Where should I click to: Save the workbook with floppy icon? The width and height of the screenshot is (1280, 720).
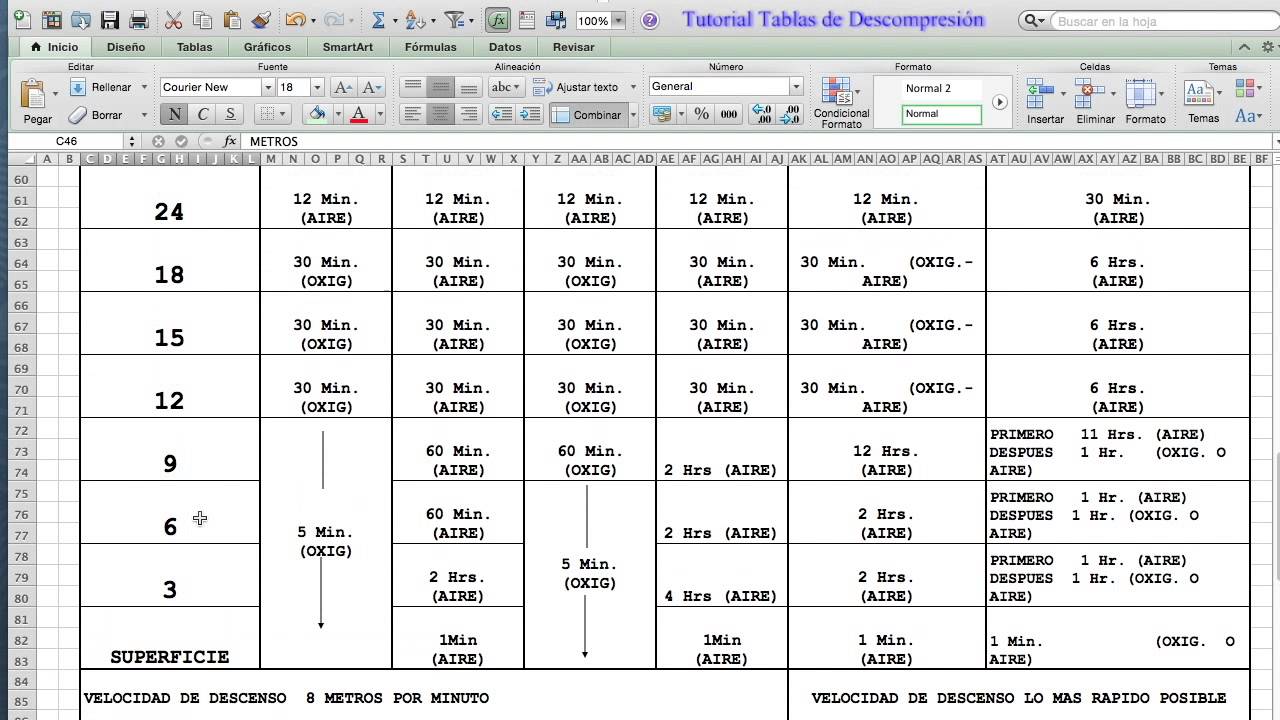[110, 20]
